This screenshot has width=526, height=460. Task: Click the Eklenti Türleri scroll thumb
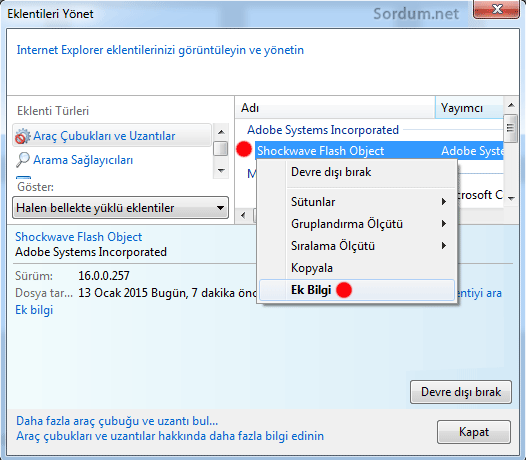221,149
